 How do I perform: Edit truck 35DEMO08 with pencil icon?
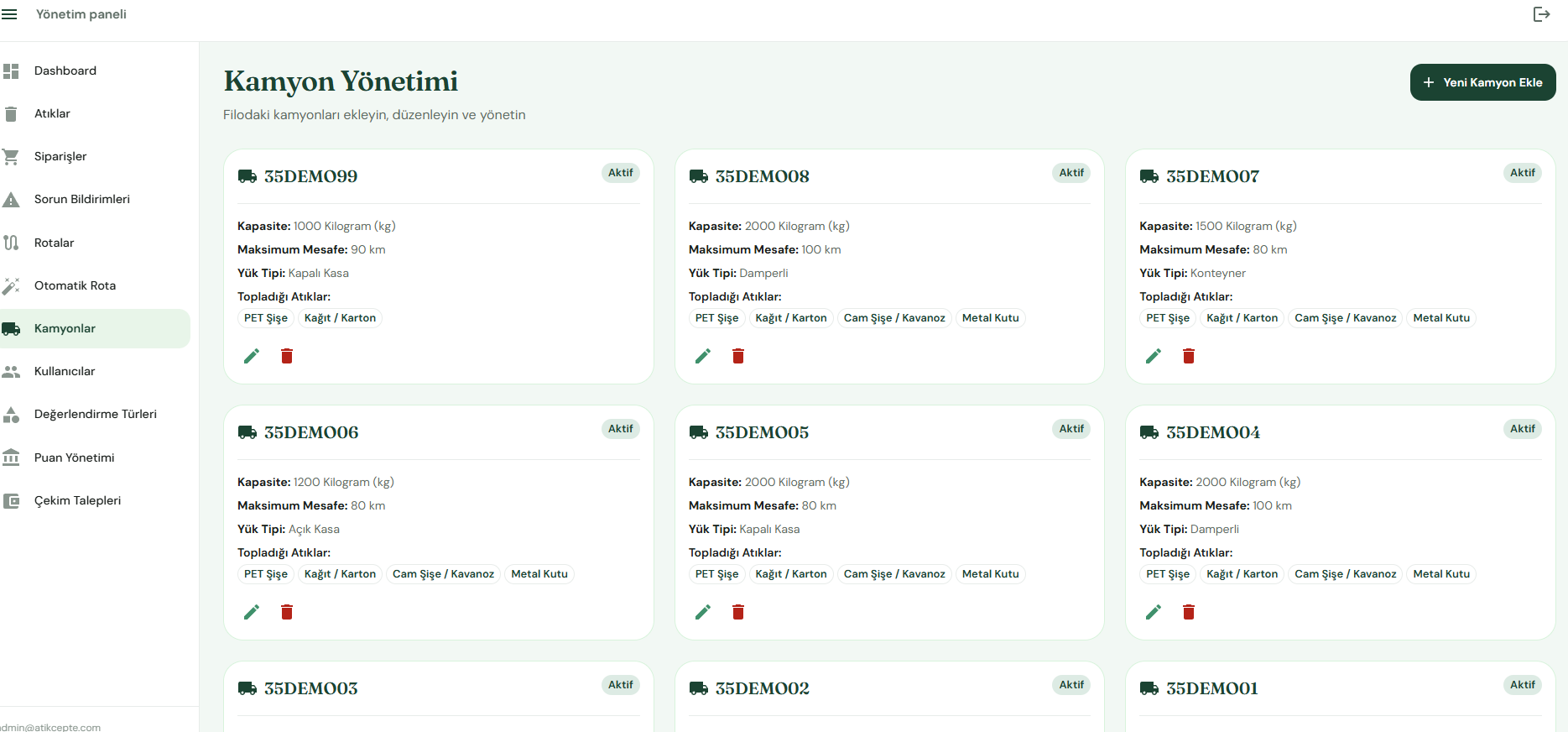coord(703,356)
